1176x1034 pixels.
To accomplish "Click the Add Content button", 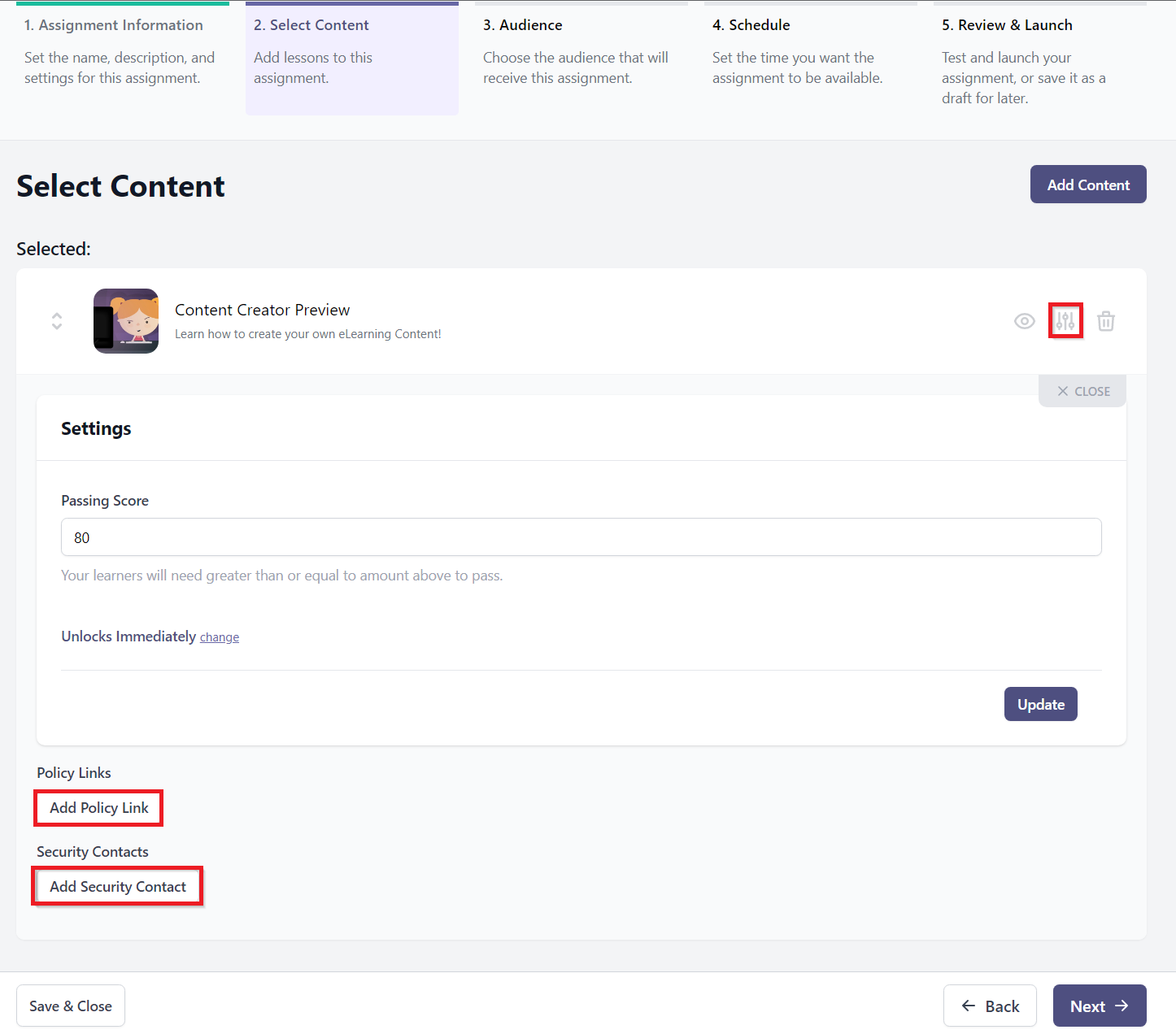I will point(1088,185).
